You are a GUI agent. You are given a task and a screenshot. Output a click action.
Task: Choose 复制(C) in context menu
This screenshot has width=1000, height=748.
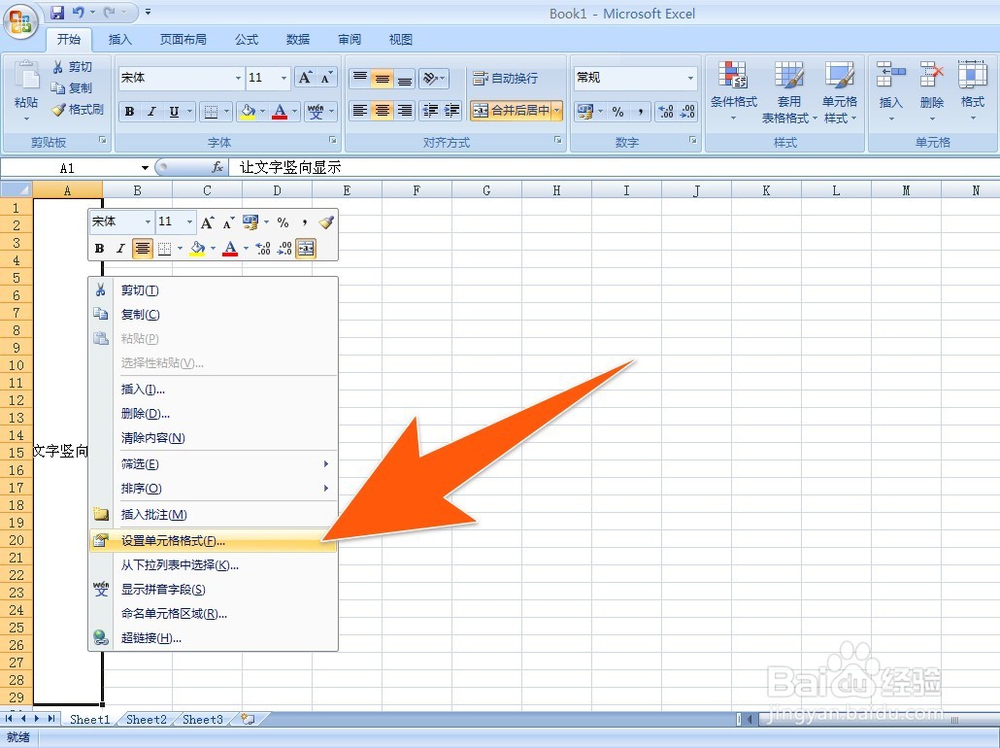tap(213, 314)
